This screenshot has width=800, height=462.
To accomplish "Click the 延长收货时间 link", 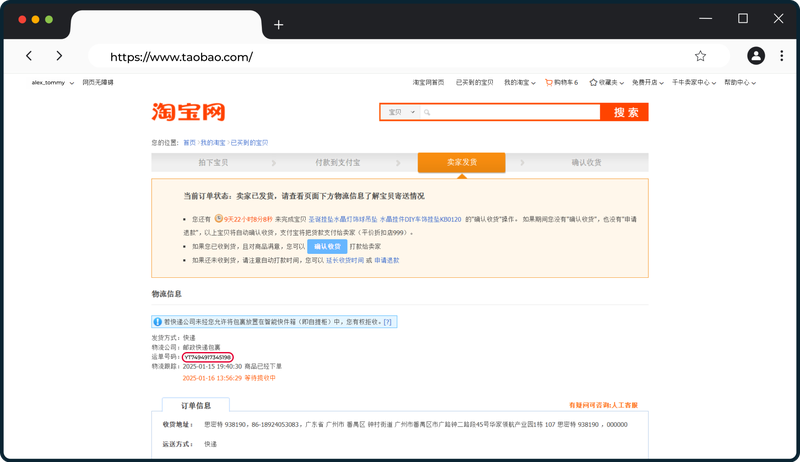I will point(345,260).
